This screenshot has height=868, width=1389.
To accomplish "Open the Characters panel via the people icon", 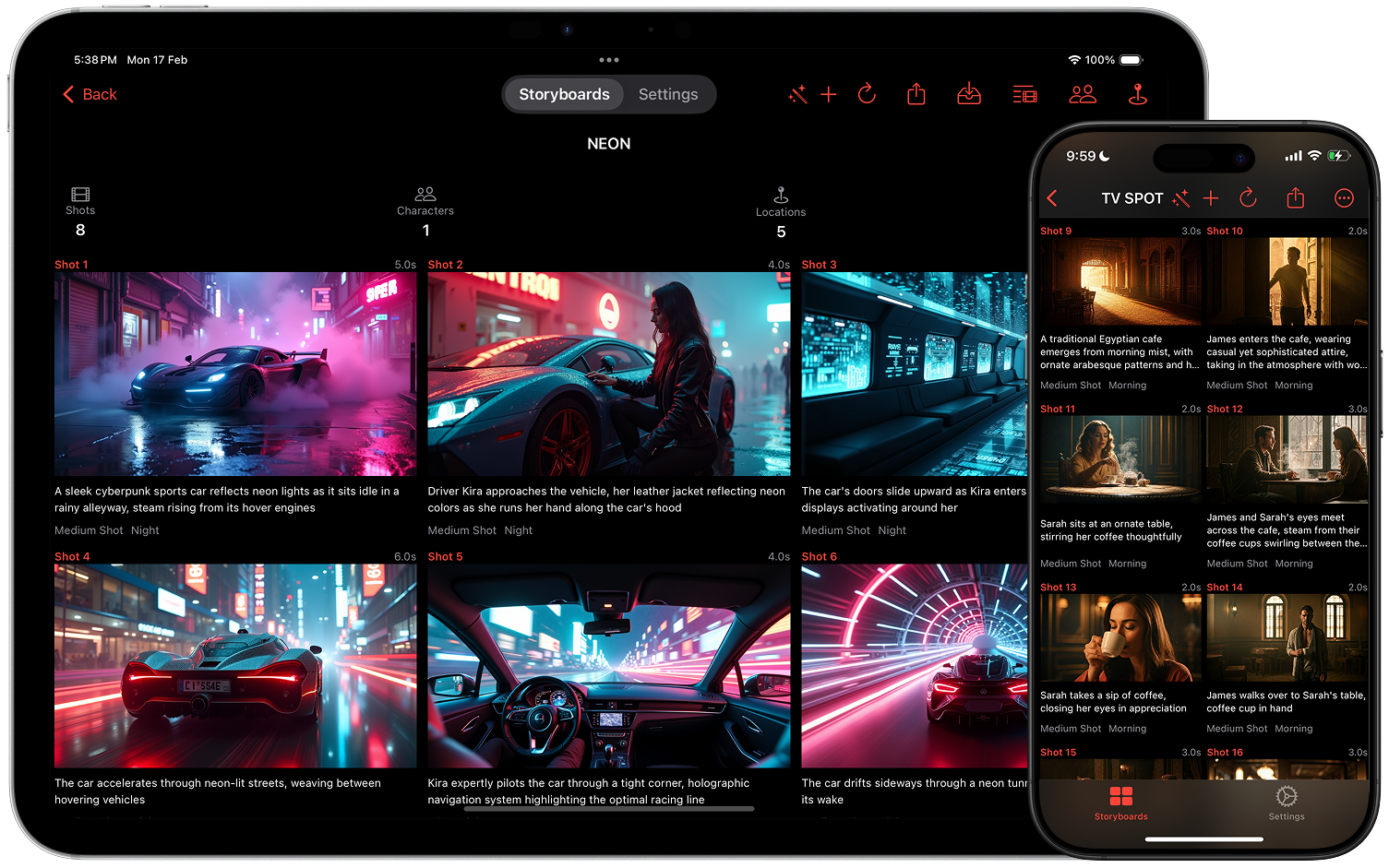I will point(1082,94).
